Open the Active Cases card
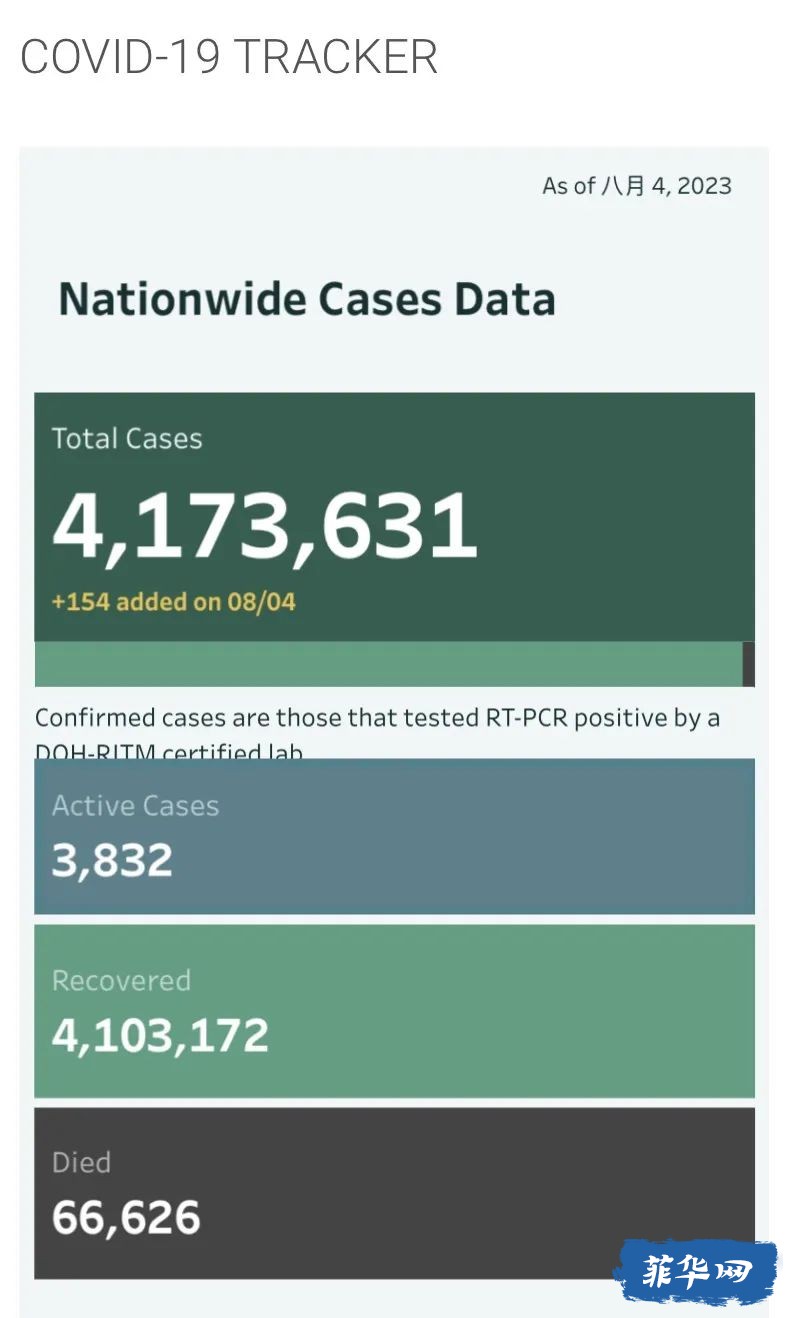 [394, 836]
